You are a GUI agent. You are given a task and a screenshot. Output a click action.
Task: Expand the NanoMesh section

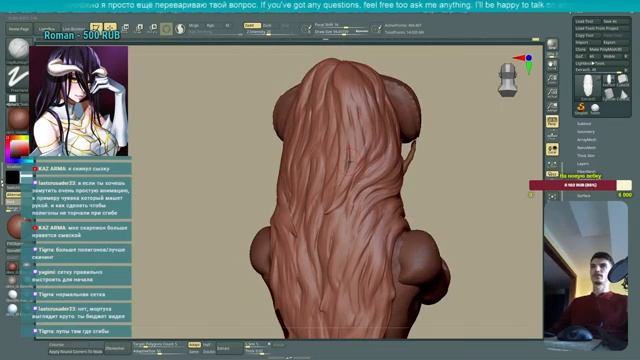(x=587, y=147)
